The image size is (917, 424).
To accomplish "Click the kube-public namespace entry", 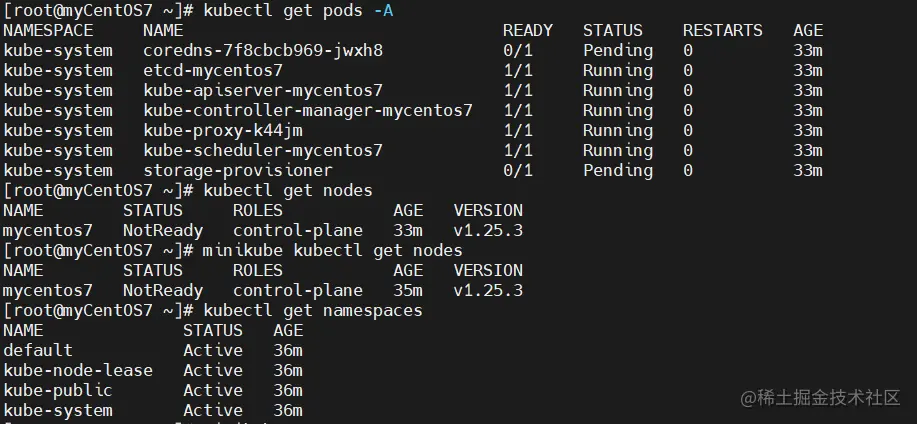I will pos(57,390).
